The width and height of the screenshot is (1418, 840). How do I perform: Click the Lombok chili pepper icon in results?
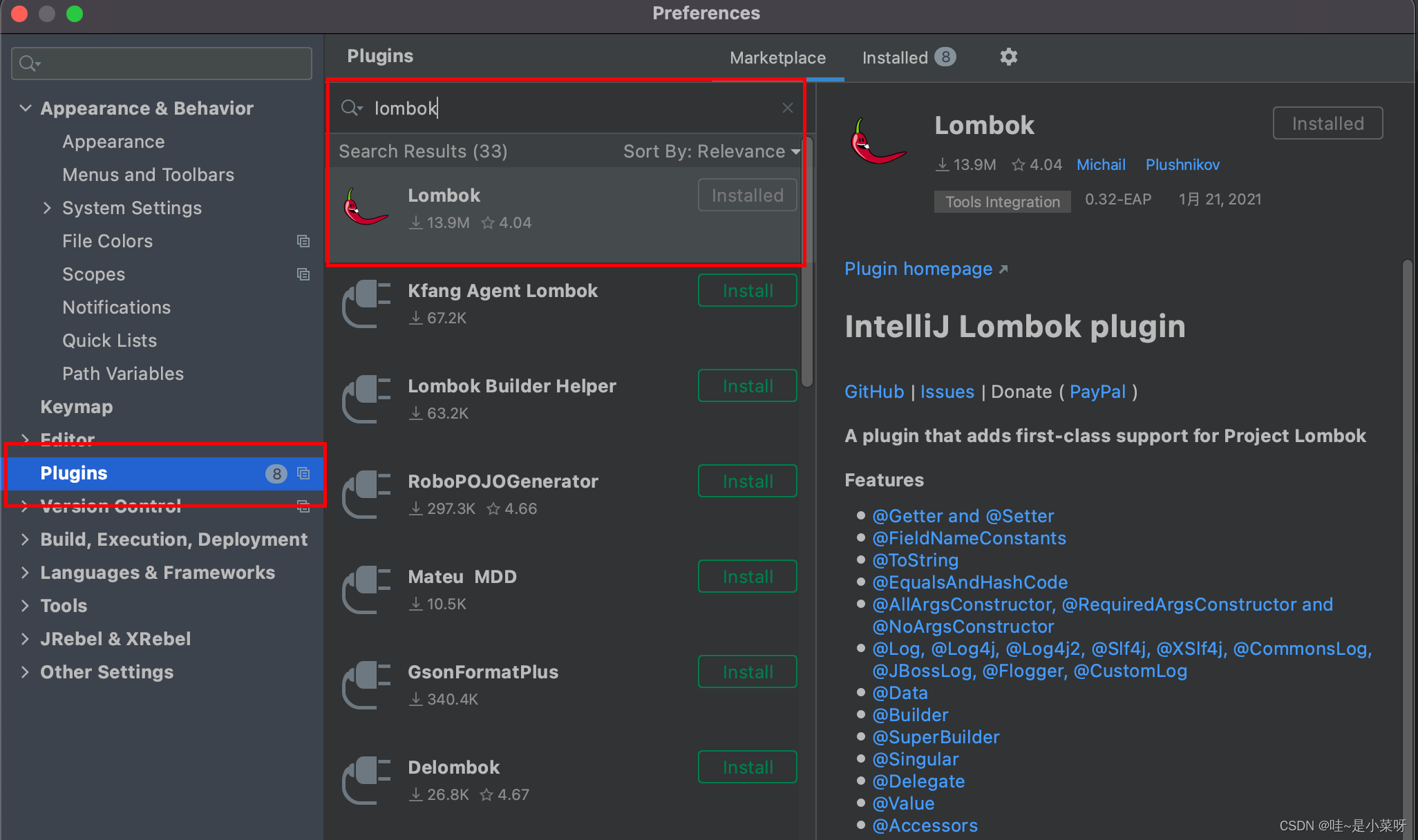(365, 207)
